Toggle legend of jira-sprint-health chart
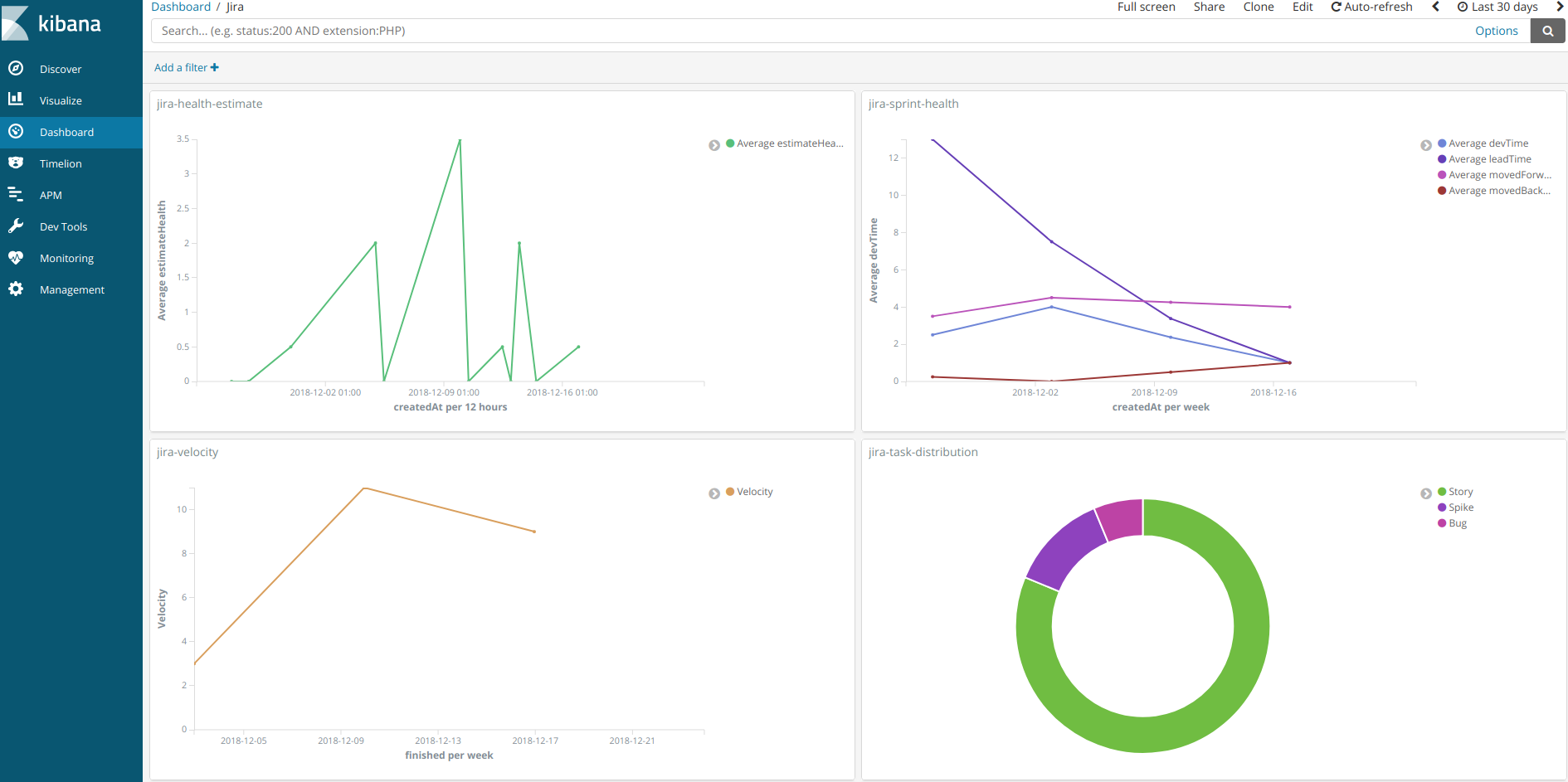1568x782 pixels. click(x=1426, y=145)
